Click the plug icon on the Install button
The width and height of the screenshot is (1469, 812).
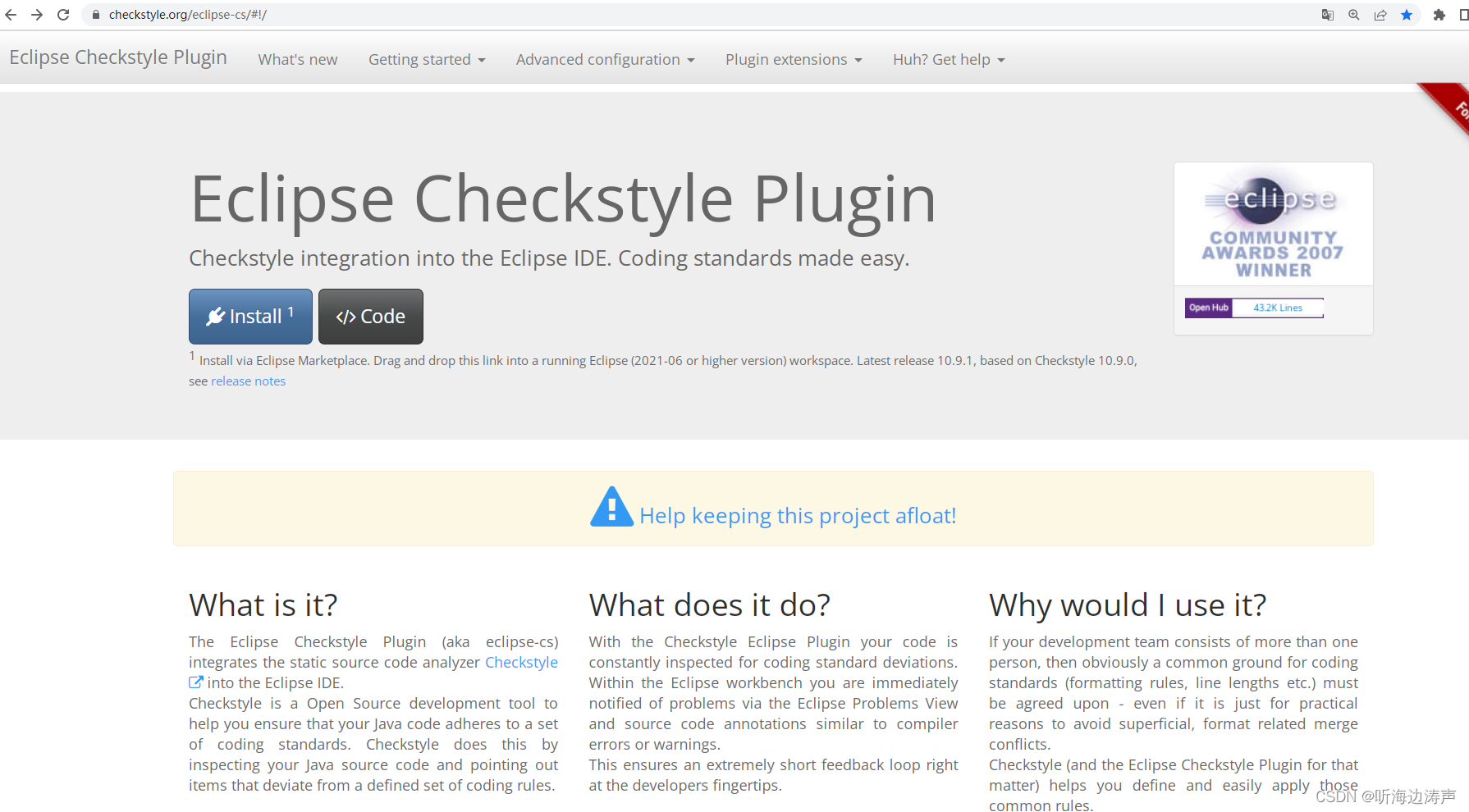(216, 316)
